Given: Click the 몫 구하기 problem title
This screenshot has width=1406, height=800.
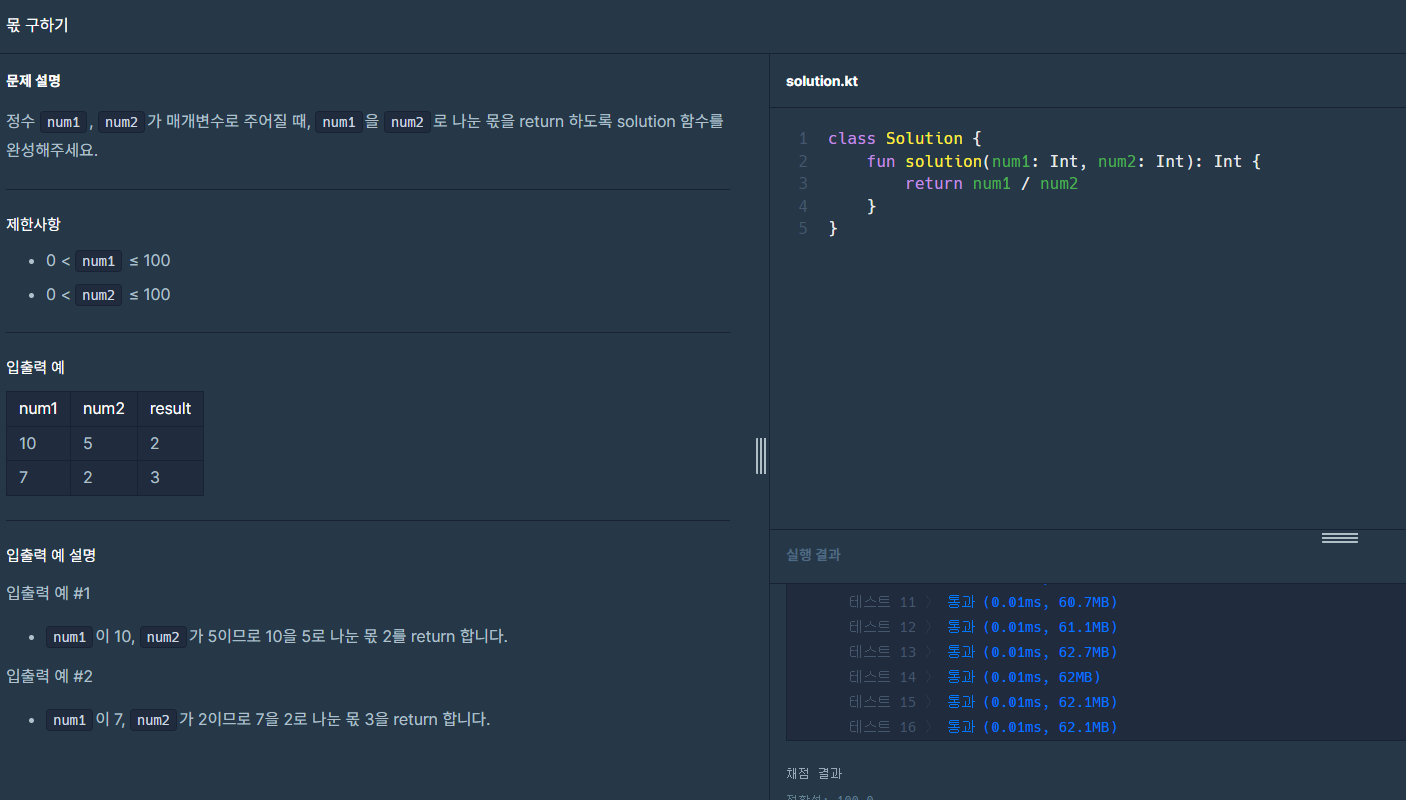Looking at the screenshot, I should 38,25.
